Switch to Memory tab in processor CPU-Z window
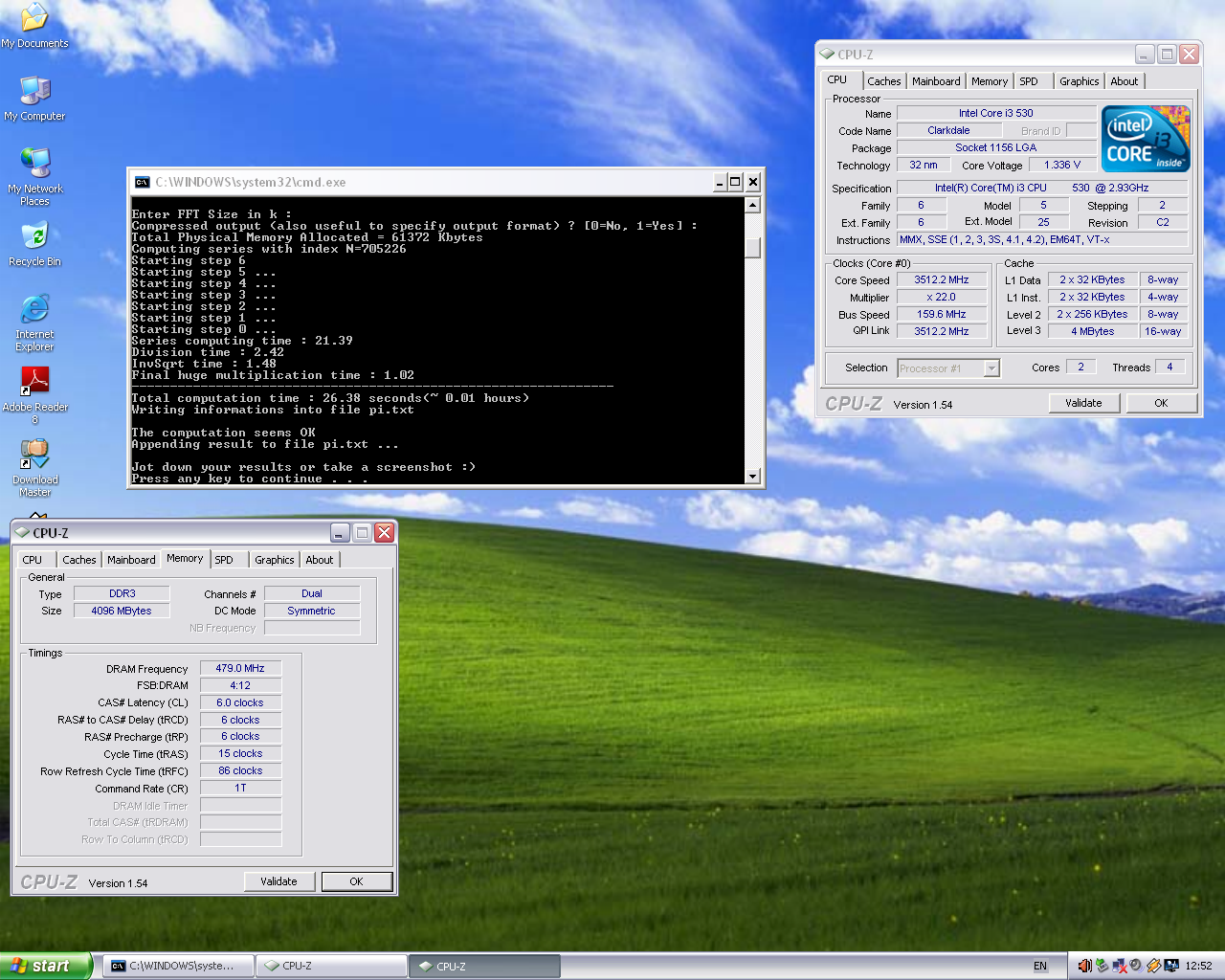 pos(990,81)
